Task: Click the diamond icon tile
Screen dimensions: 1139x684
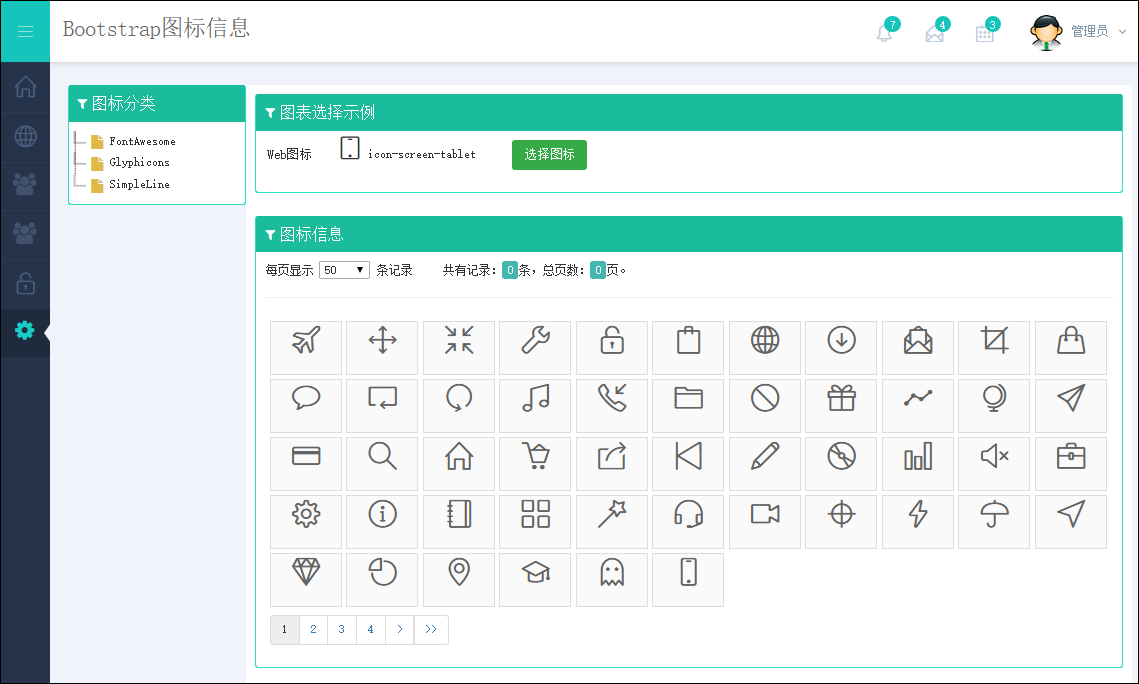Action: [306, 573]
